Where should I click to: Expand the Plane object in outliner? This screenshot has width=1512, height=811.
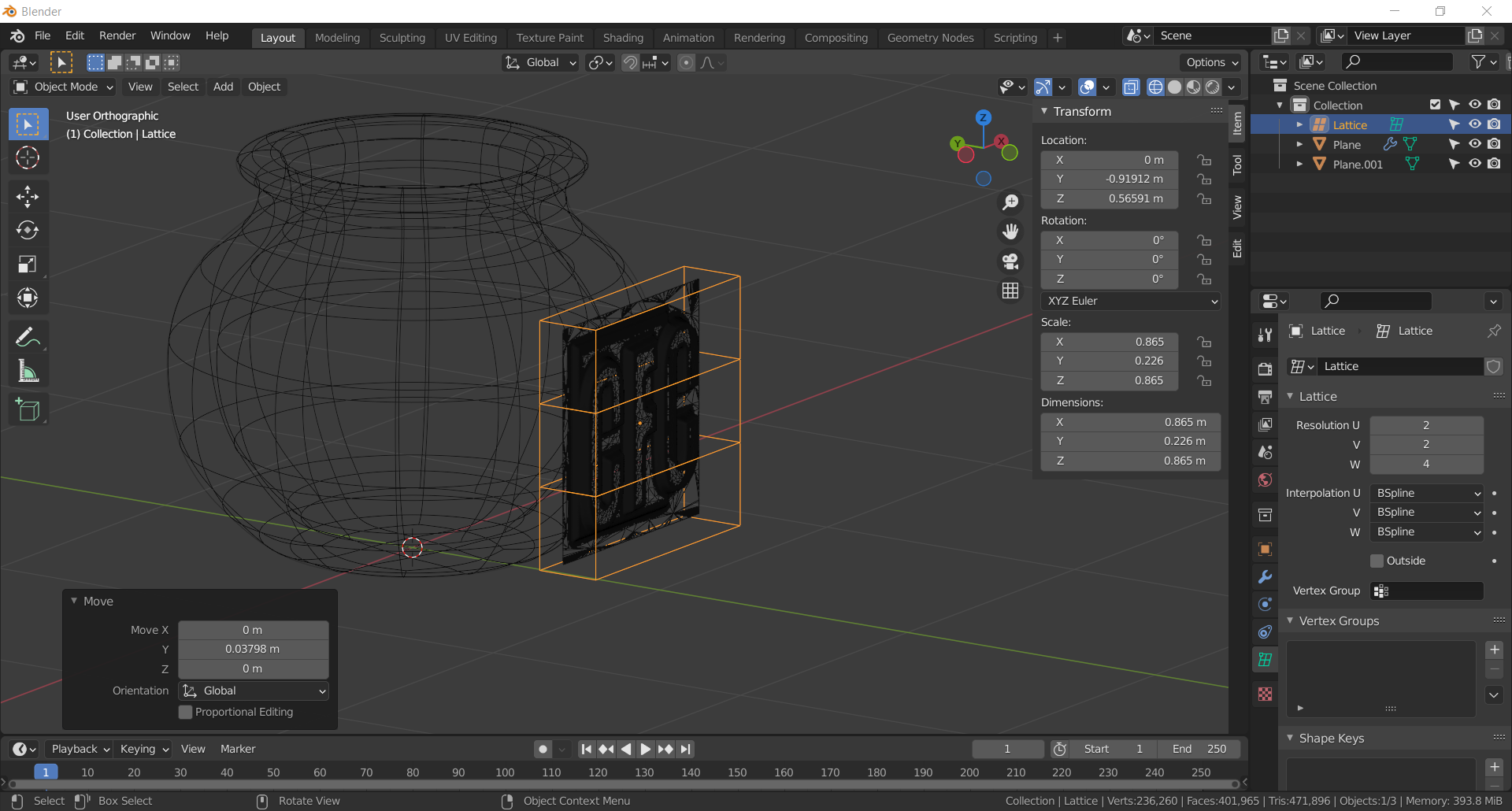click(x=1299, y=144)
